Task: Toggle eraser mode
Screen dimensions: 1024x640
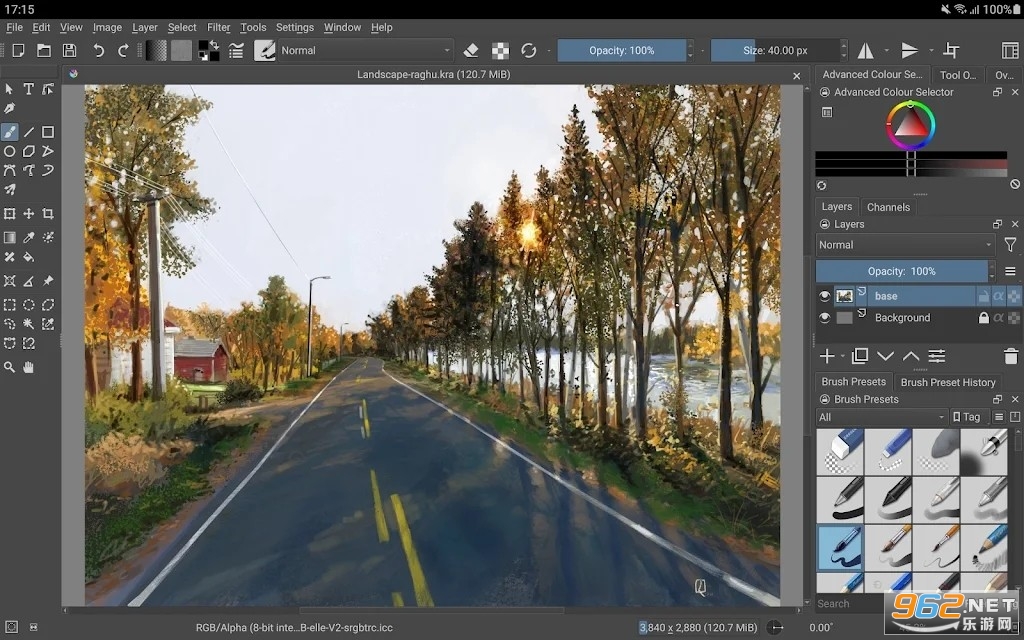Action: click(x=471, y=50)
